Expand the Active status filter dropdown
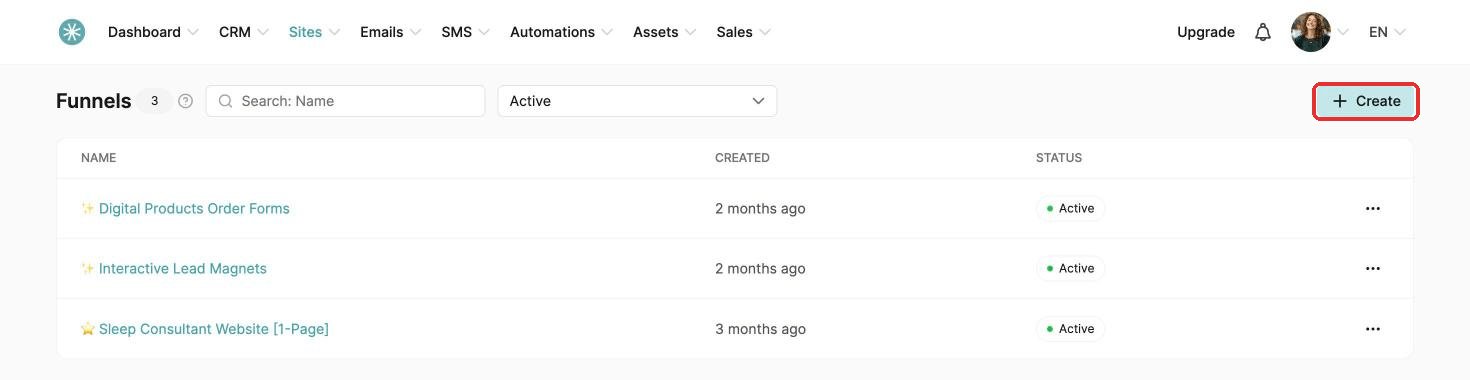1470x380 pixels. [x=637, y=101]
